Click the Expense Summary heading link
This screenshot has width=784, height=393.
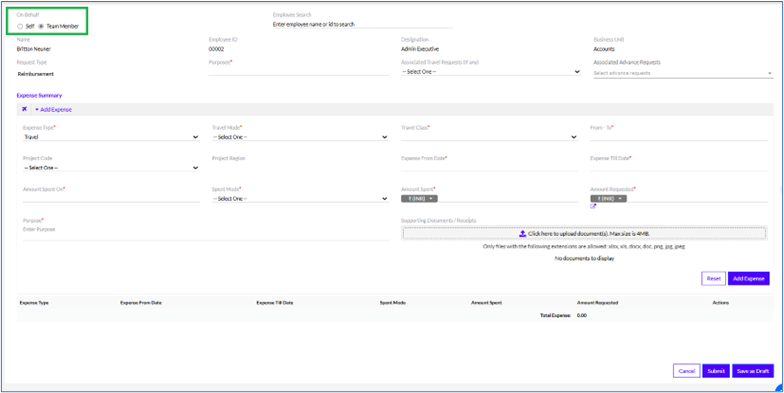pyautogui.click(x=40, y=95)
